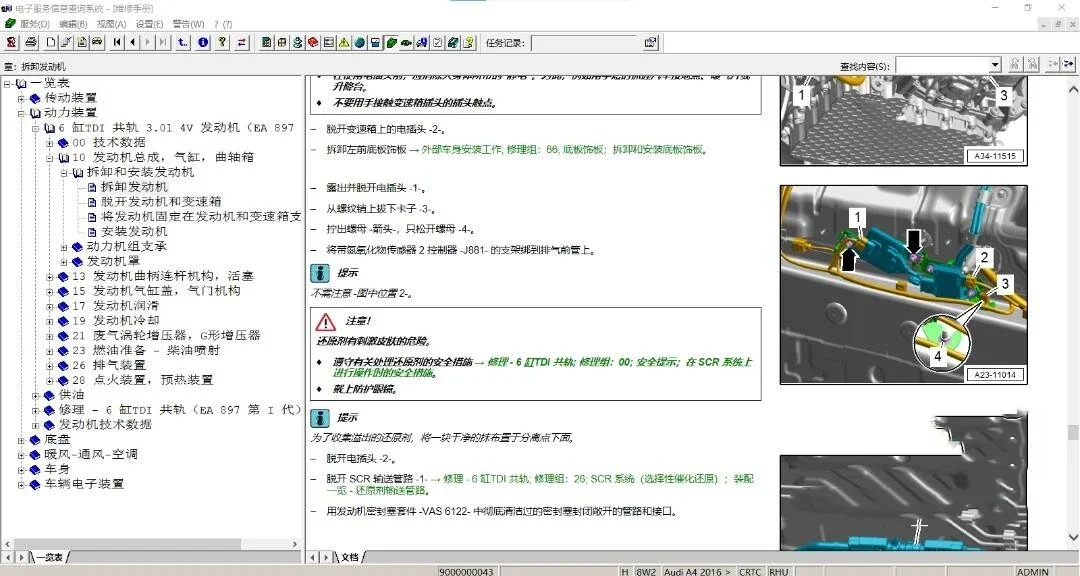The width and height of the screenshot is (1080, 576).
Task: Click the checklist toolbar icon
Action: pos(437,43)
